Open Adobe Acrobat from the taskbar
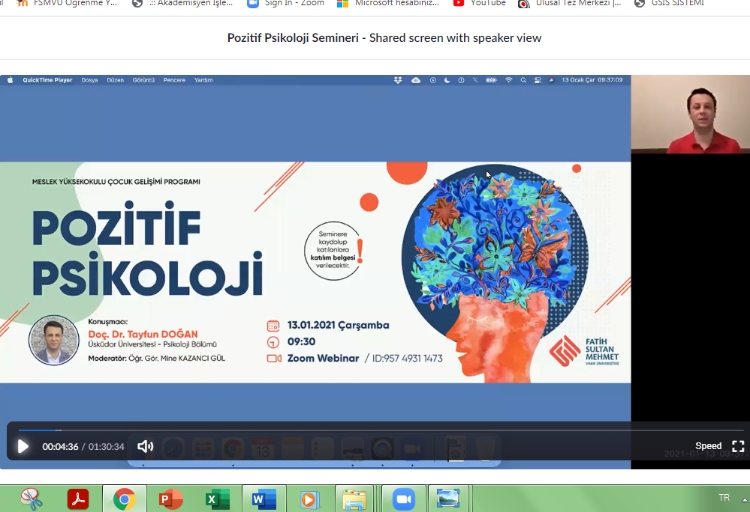The height and width of the screenshot is (512, 750). point(78,498)
